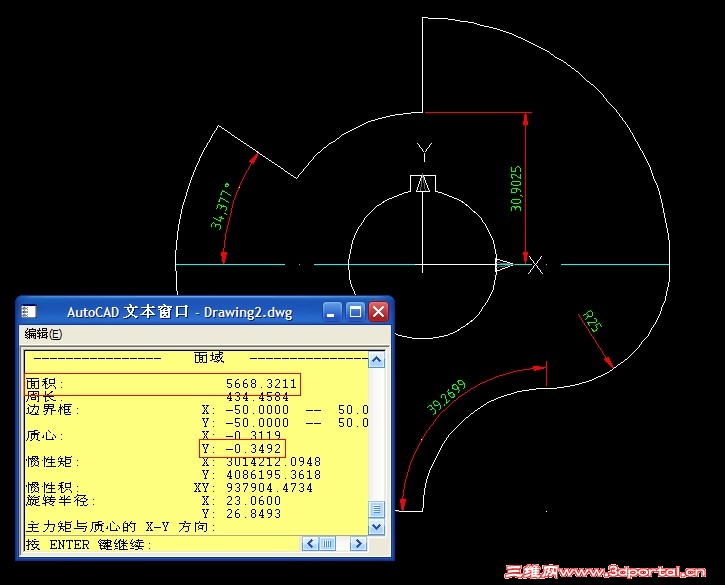The height and width of the screenshot is (585, 725).
Task: Click the 主力矩与质心的 X-Y 方向 line
Action: click(121, 527)
